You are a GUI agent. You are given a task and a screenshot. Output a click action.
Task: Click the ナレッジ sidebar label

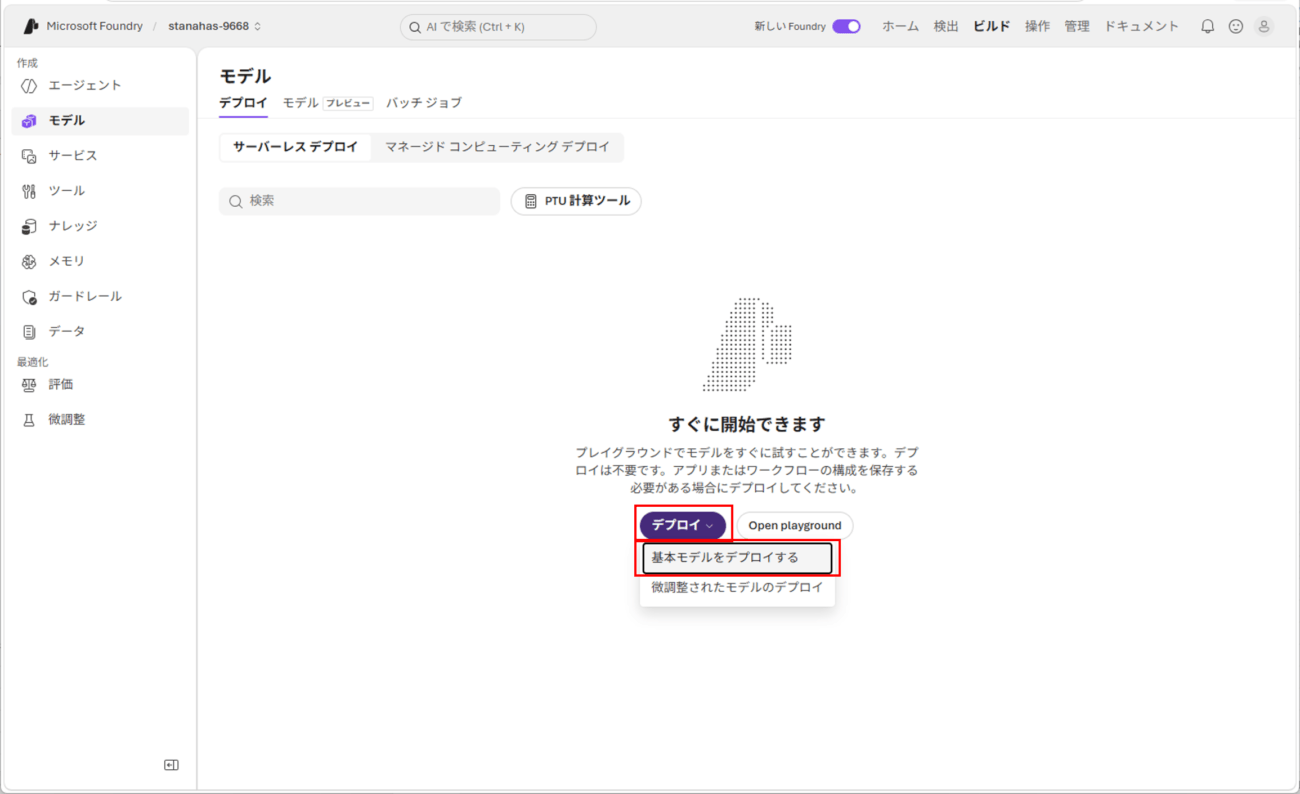[x=73, y=226]
